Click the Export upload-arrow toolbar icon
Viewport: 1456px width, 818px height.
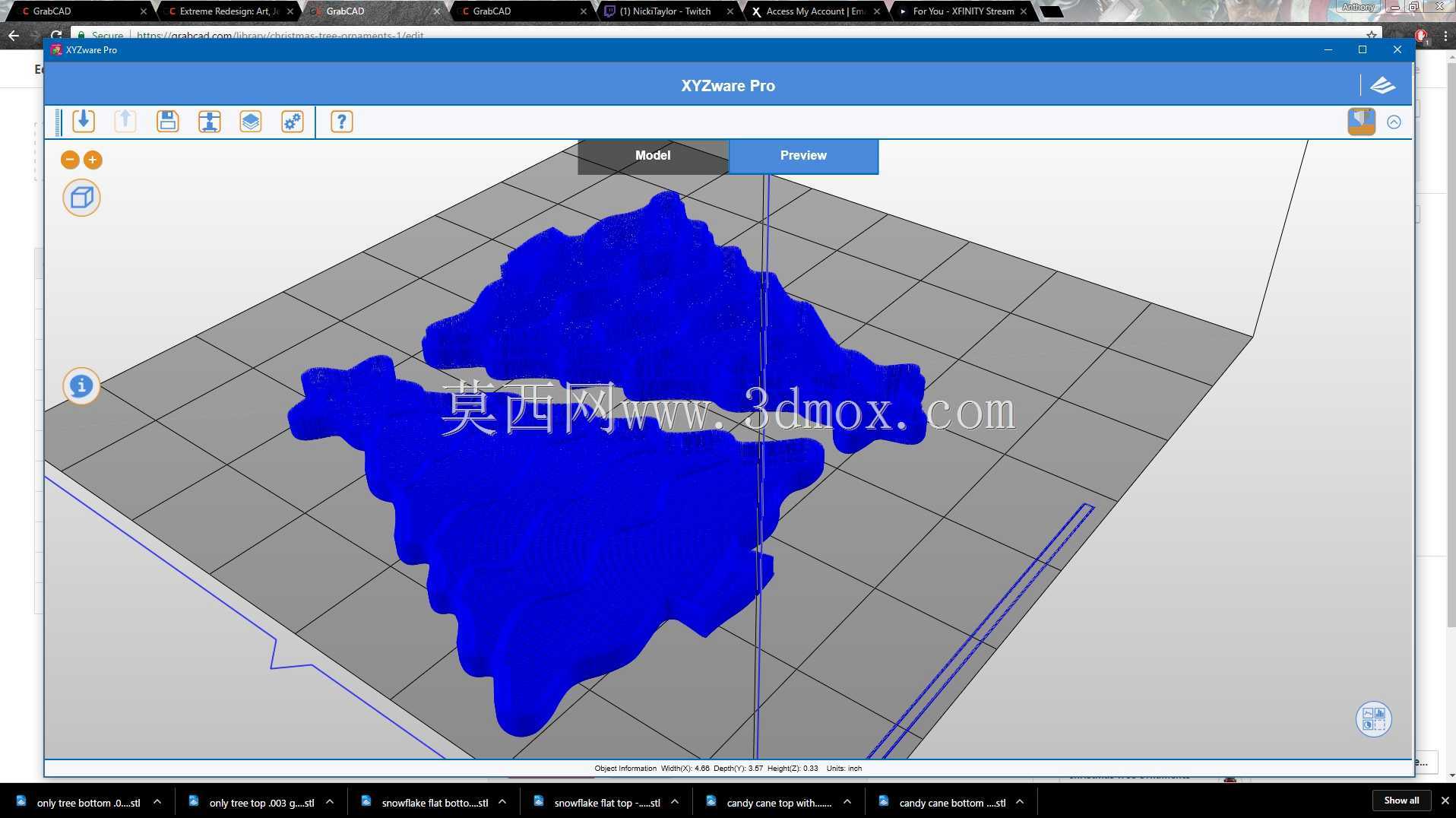125,122
